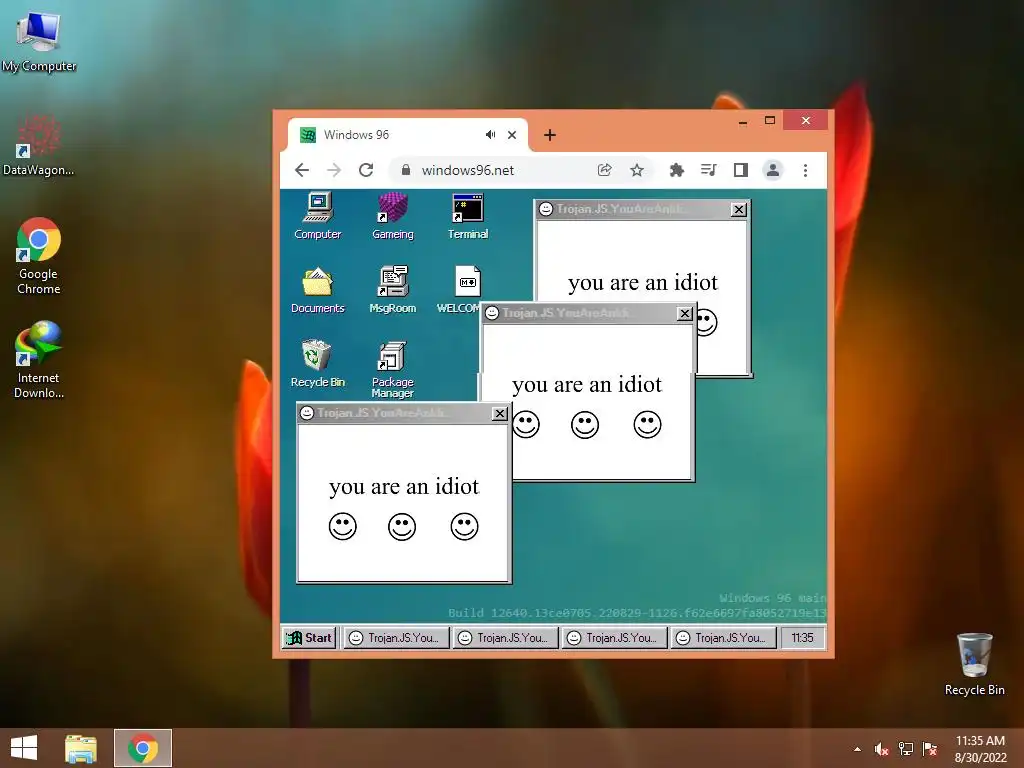
Task: Reload the windows96.net page
Action: (x=366, y=170)
